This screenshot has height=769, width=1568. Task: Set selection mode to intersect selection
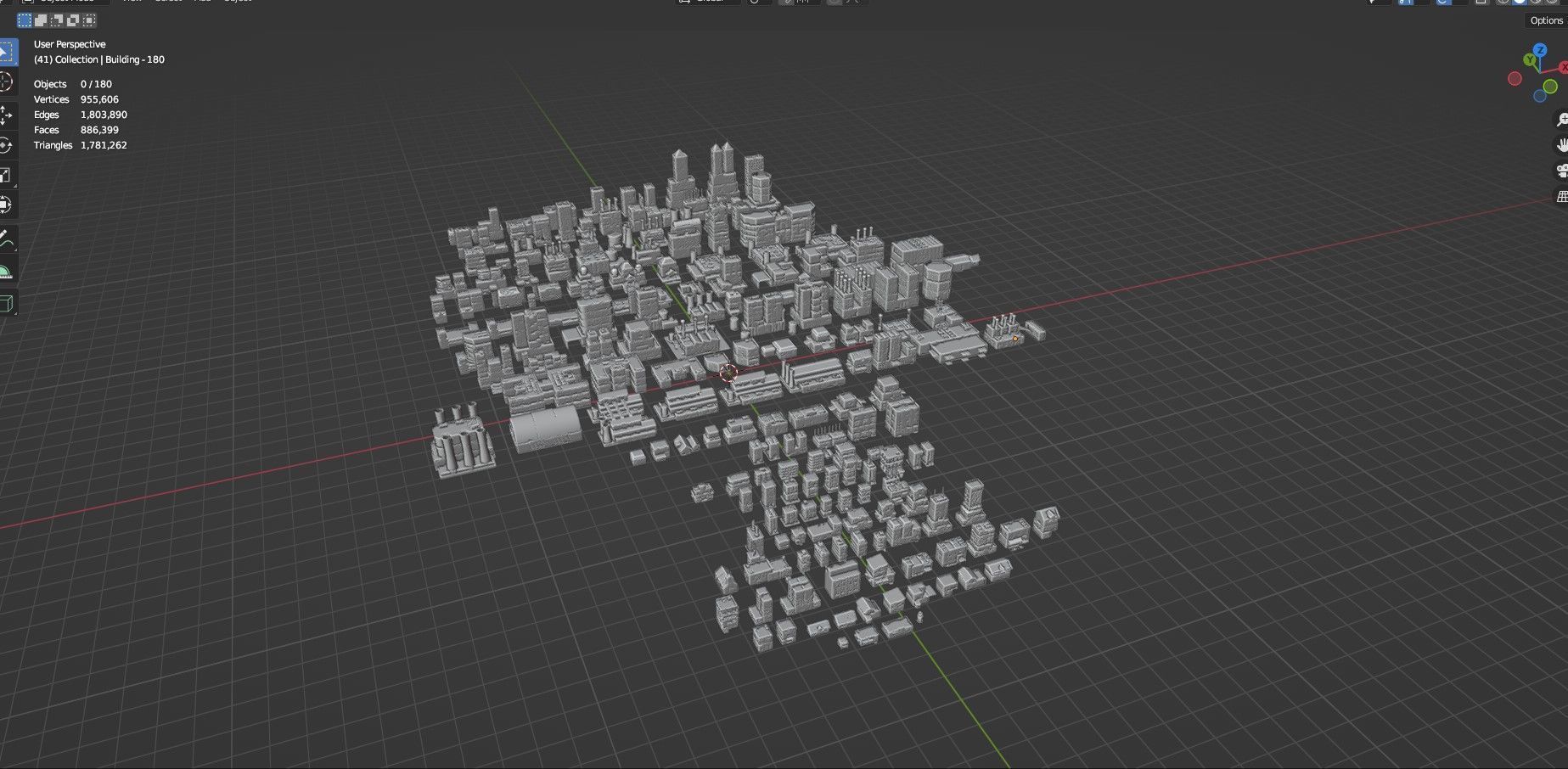point(89,20)
